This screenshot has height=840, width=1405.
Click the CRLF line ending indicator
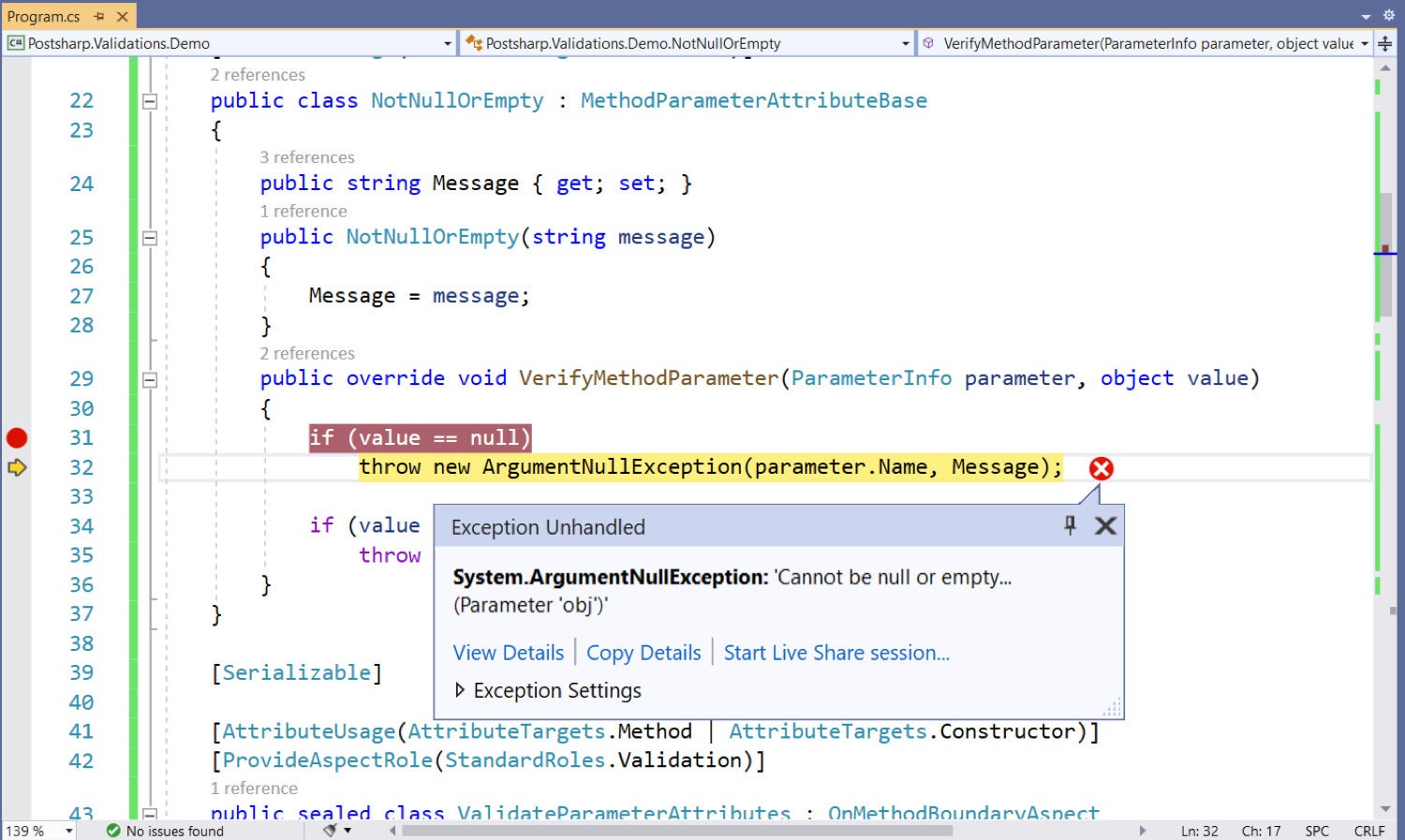(x=1369, y=831)
